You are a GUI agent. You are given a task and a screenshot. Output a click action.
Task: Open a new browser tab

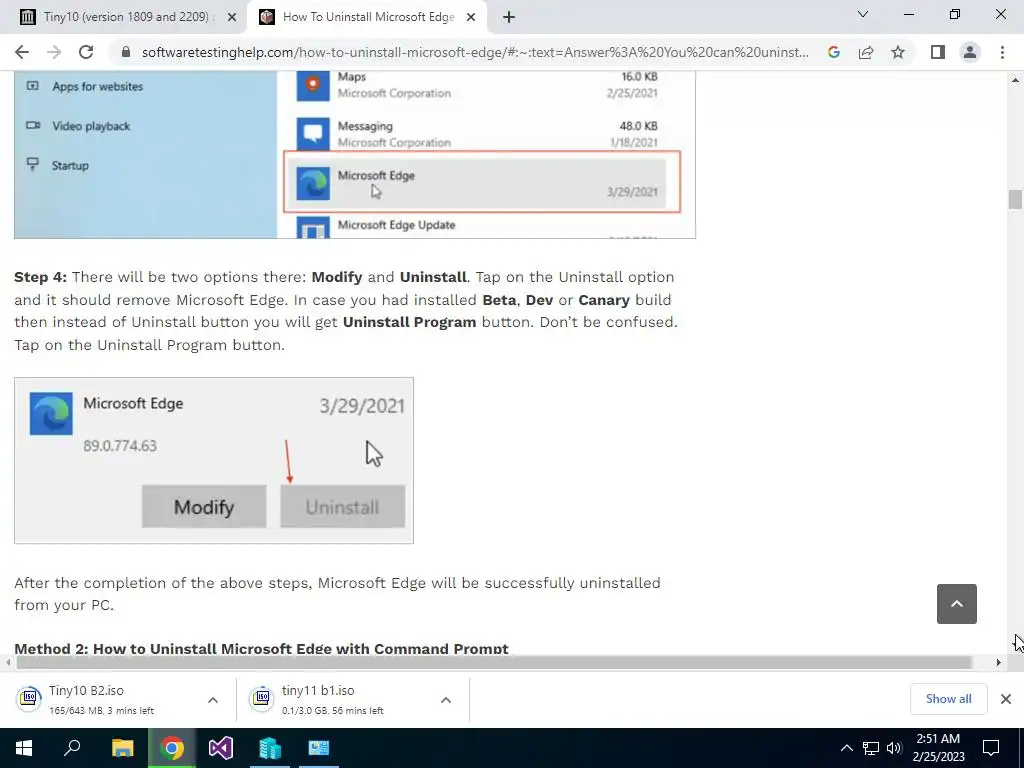509,17
